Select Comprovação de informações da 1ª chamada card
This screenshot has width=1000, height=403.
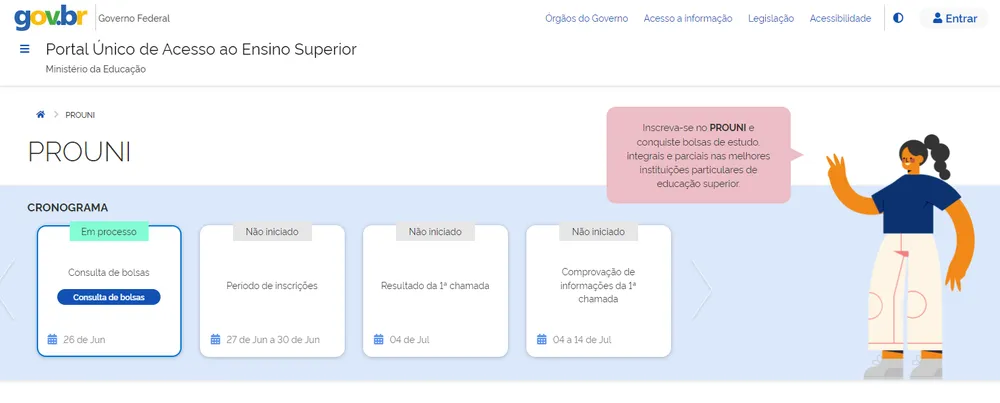(x=599, y=291)
